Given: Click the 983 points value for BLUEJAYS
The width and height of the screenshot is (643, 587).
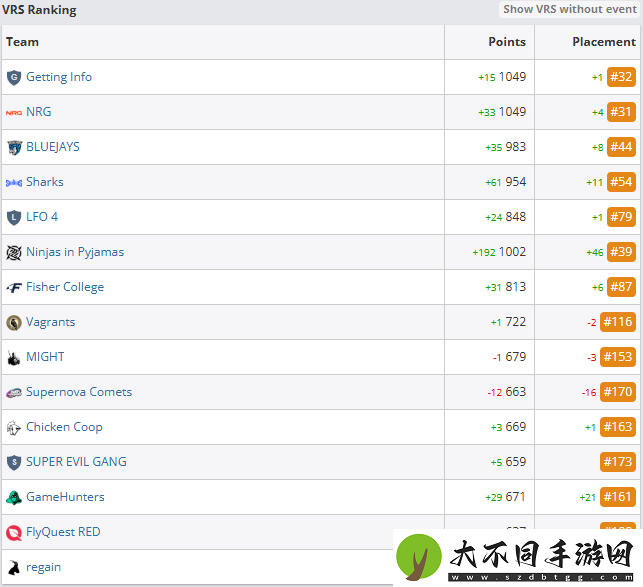Looking at the screenshot, I should click(x=516, y=147).
